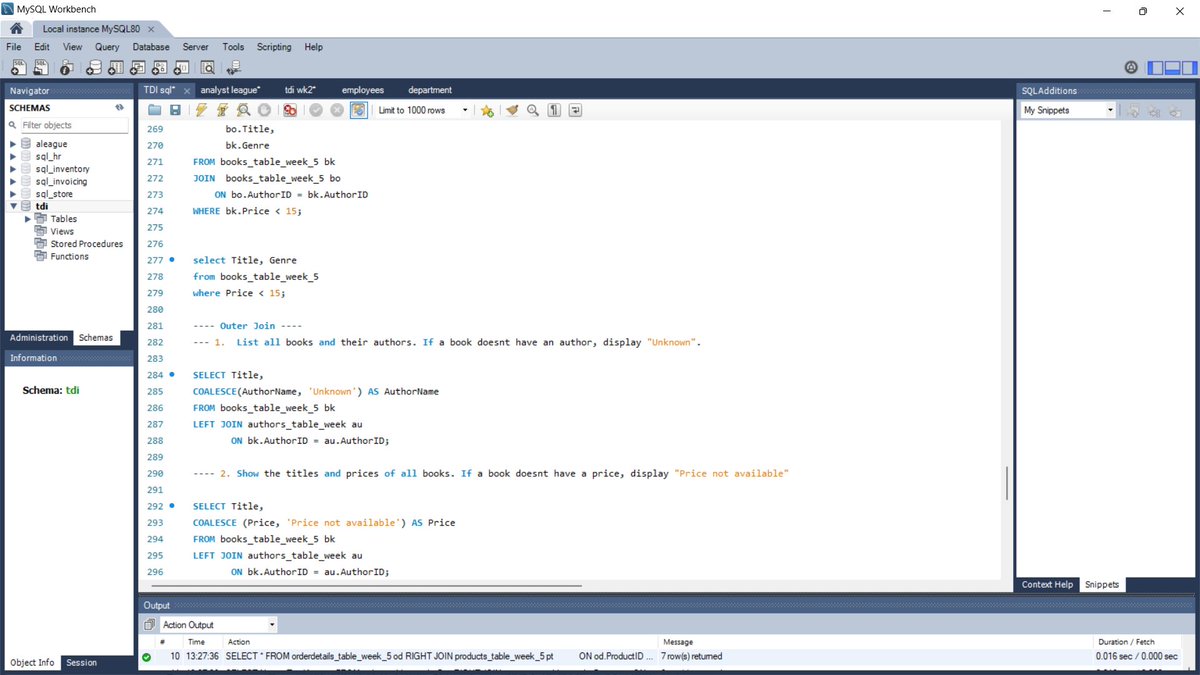Execute the whole script with lightning icon
Viewport: 1200px width, 675px height.
click(201, 110)
